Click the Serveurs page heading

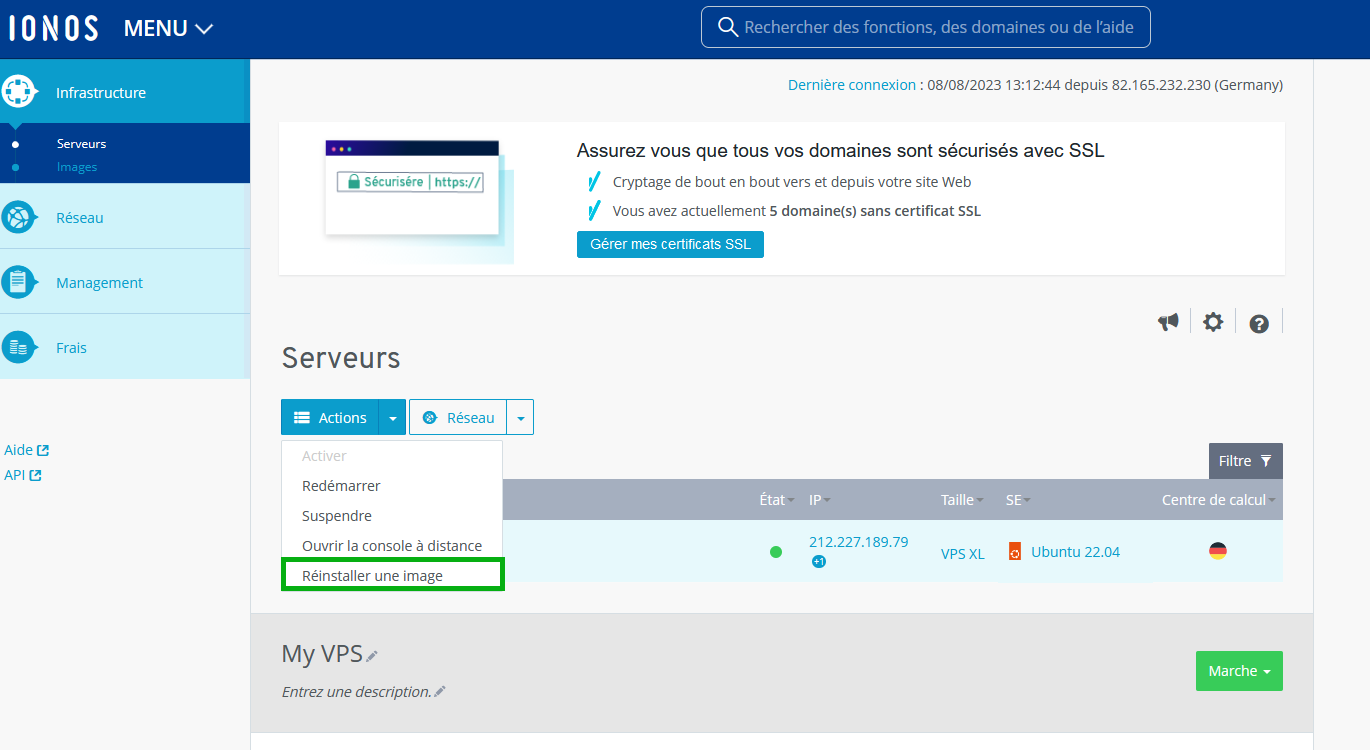tap(341, 358)
